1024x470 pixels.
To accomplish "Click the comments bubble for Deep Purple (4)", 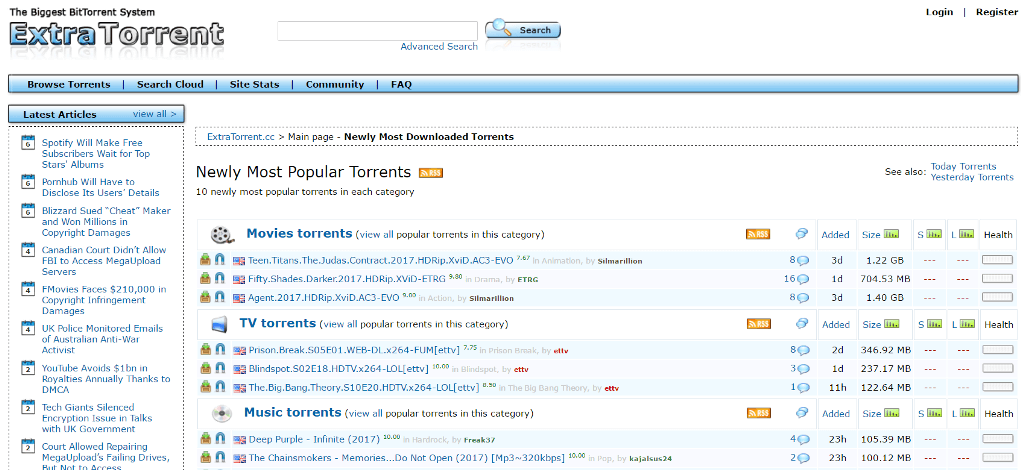I will pyautogui.click(x=803, y=439).
